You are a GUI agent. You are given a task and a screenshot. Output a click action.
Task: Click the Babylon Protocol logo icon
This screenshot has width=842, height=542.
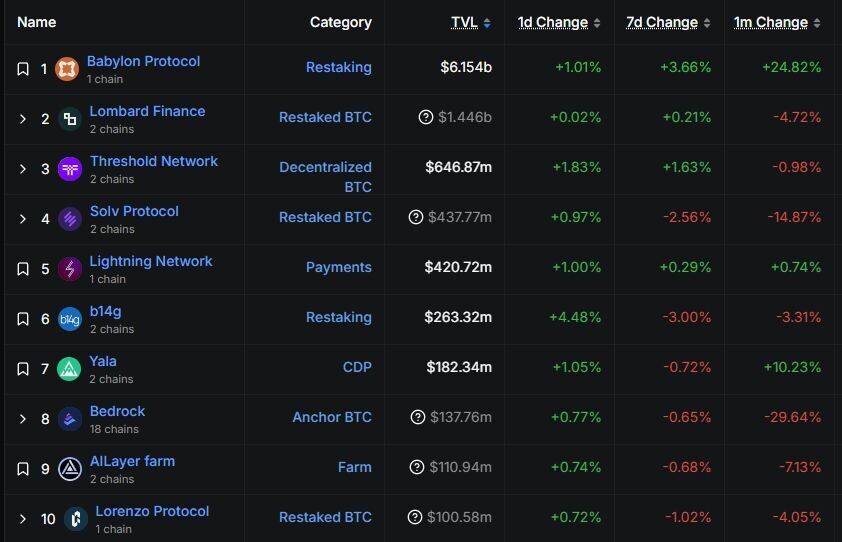pos(66,69)
